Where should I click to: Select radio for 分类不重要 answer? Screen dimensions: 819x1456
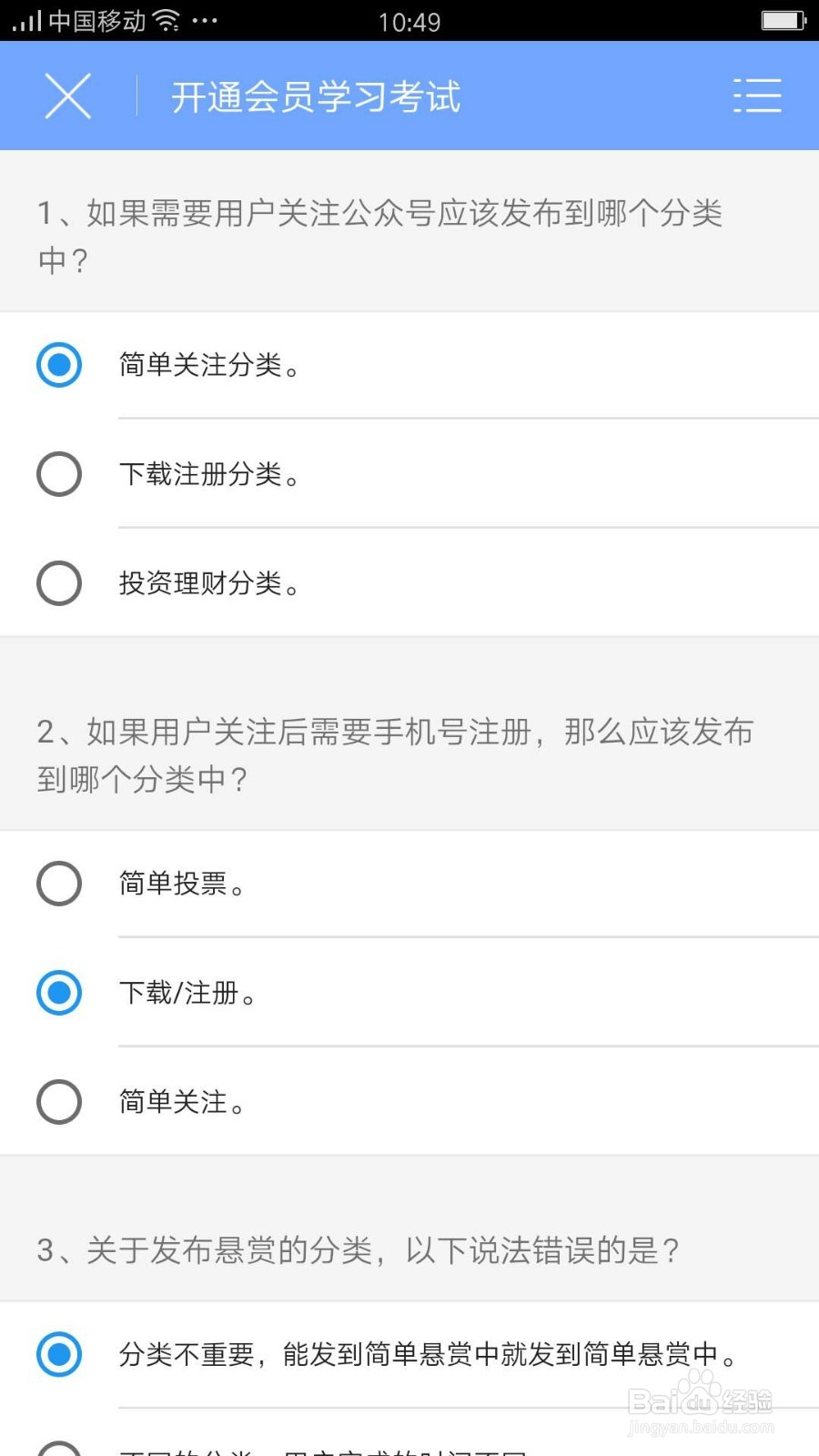(x=59, y=1354)
